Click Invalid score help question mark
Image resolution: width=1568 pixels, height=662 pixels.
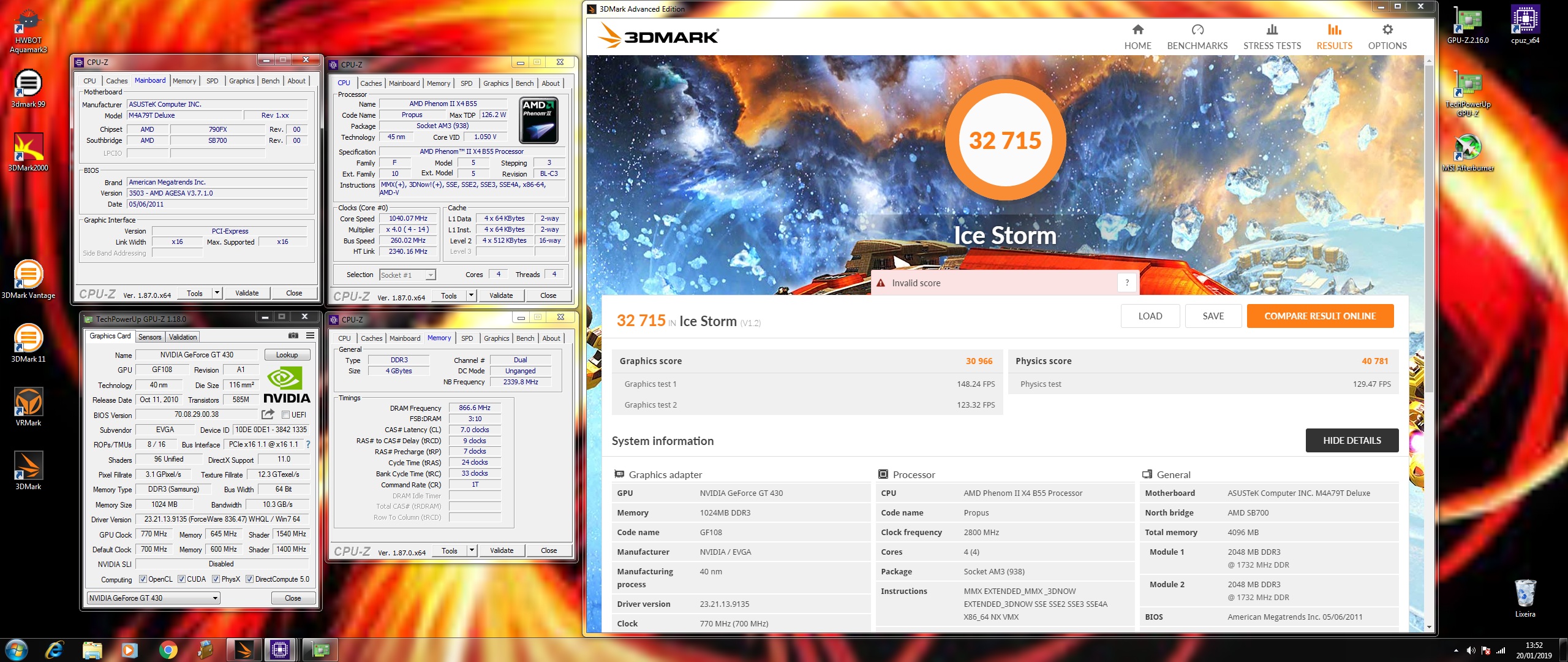tap(1127, 283)
